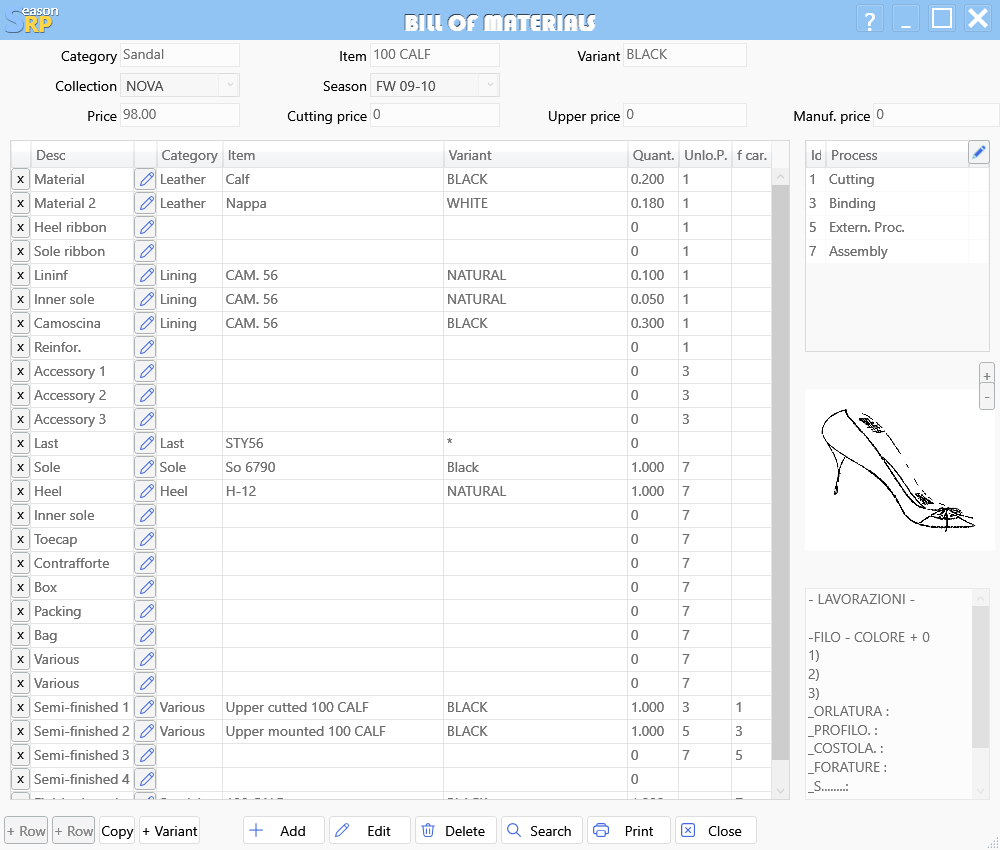Click the Variant BLACK input field at top
Image resolution: width=1000 pixels, height=850 pixels.
pyautogui.click(x=685, y=55)
